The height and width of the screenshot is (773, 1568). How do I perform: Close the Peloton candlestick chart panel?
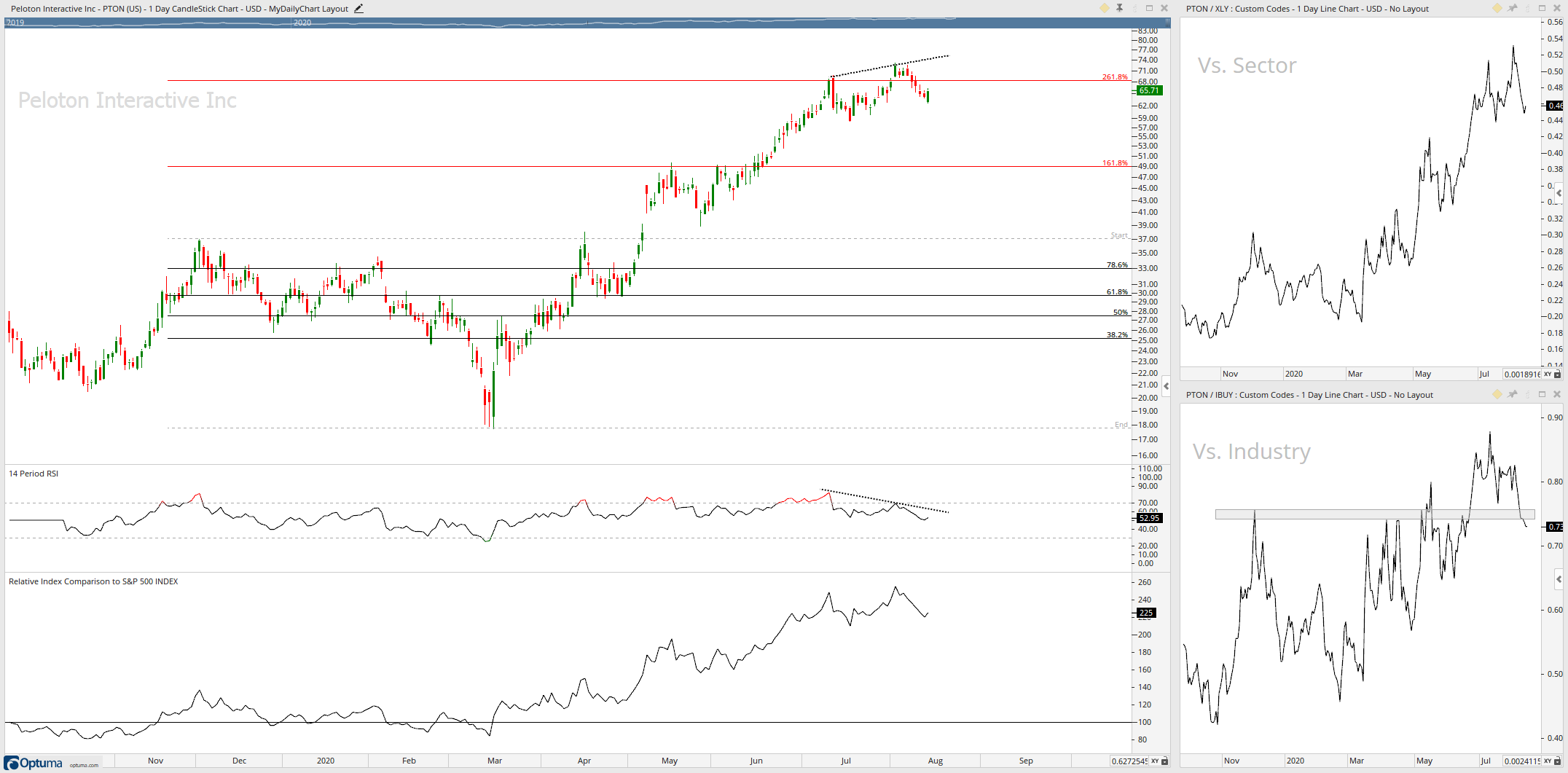pyautogui.click(x=1164, y=8)
